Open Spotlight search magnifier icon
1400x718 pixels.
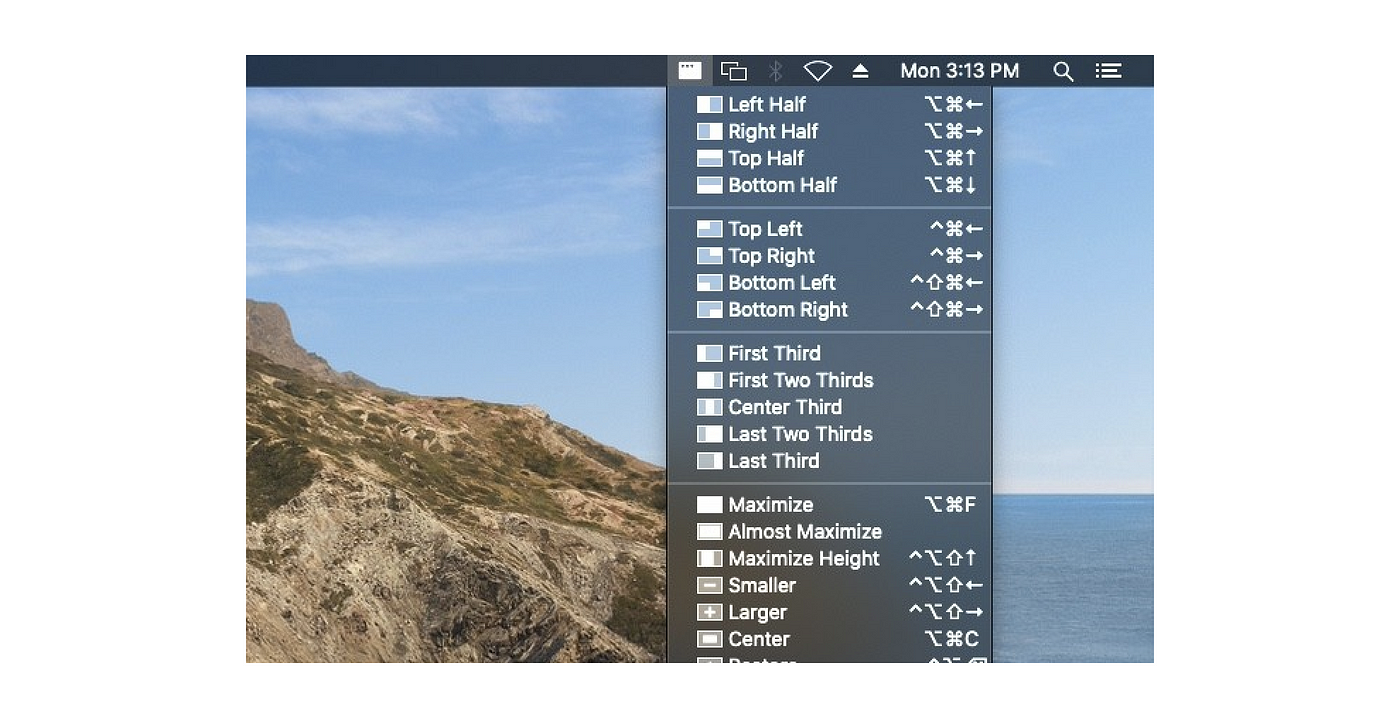coord(1063,71)
